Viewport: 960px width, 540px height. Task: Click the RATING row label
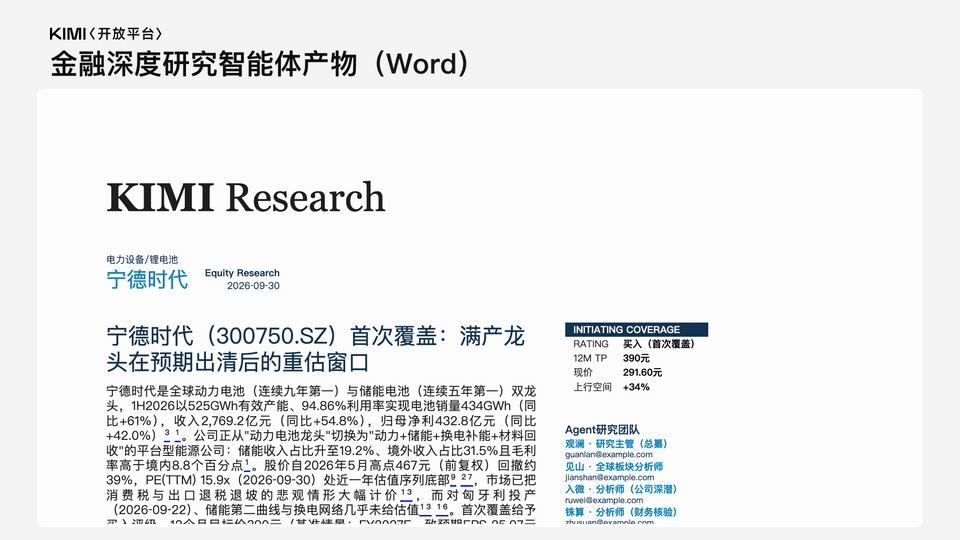[591, 344]
